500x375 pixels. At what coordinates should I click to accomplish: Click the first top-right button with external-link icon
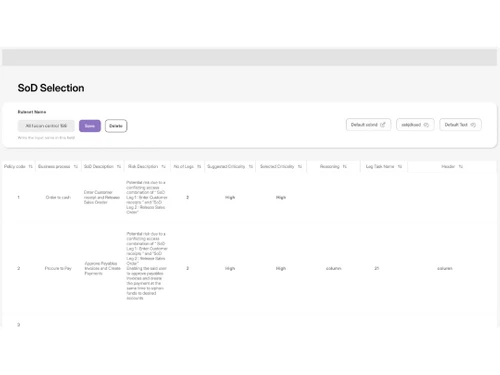coord(368,125)
